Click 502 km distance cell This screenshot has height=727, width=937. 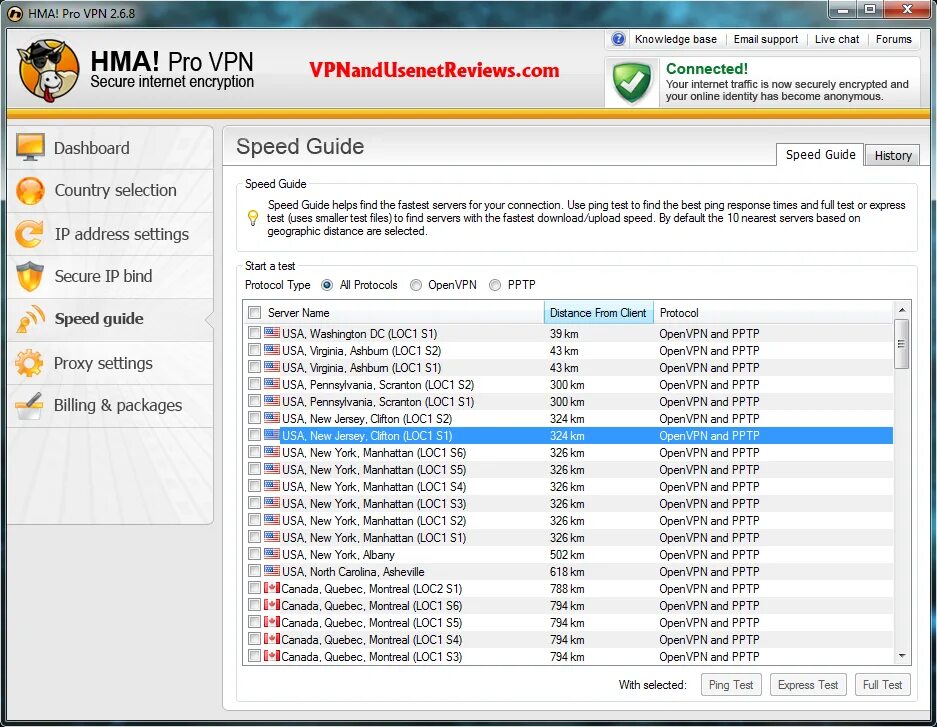567,554
